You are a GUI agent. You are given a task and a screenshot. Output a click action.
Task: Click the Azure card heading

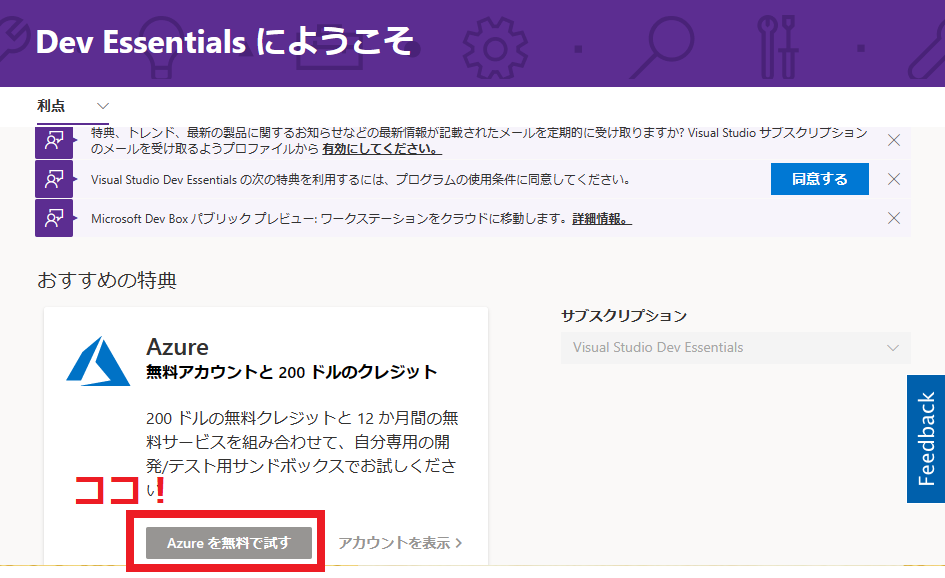(x=177, y=347)
